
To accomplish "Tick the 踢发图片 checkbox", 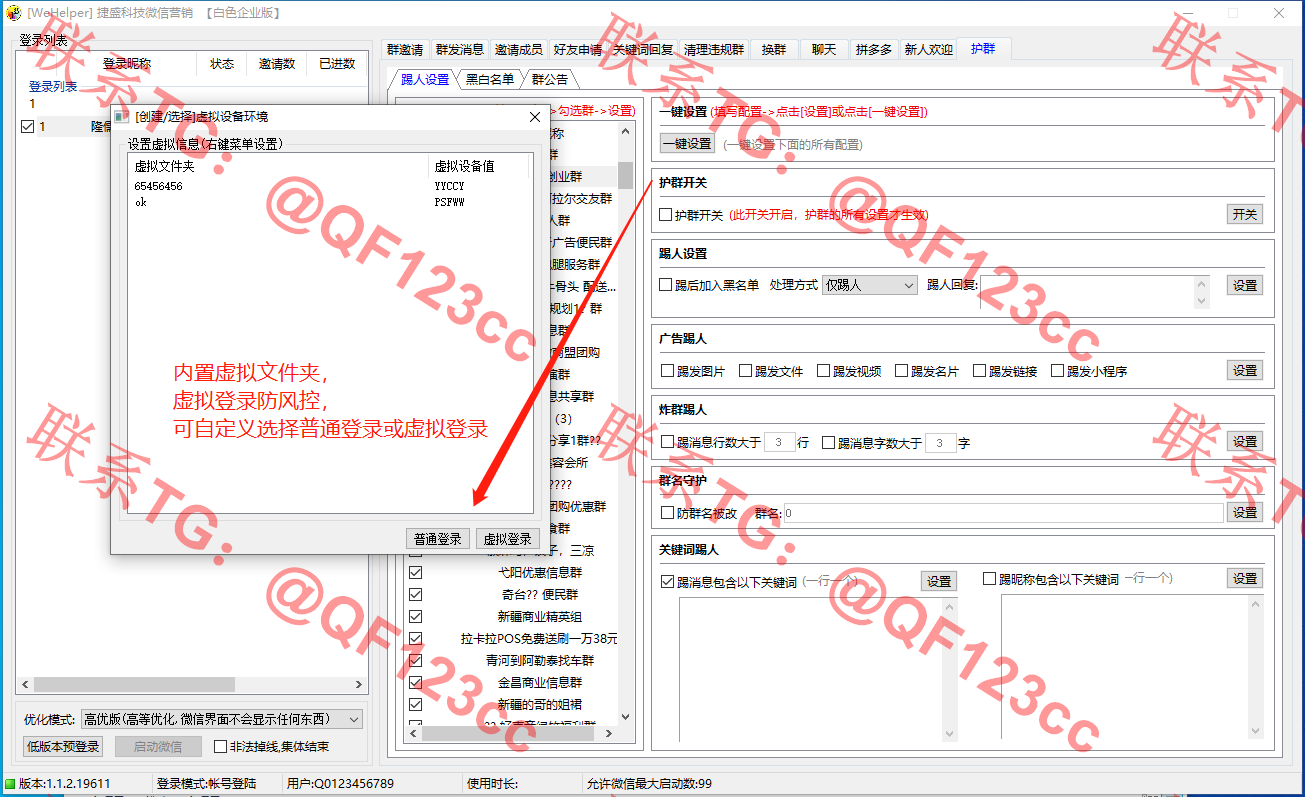I will click(x=668, y=371).
